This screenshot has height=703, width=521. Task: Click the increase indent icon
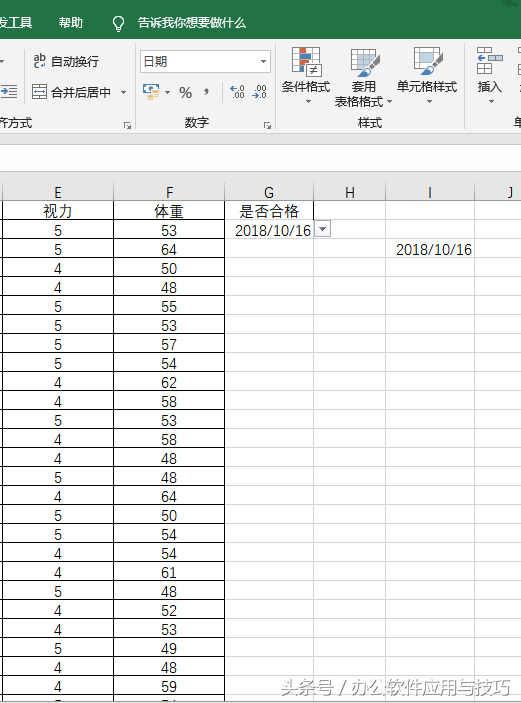[9, 92]
